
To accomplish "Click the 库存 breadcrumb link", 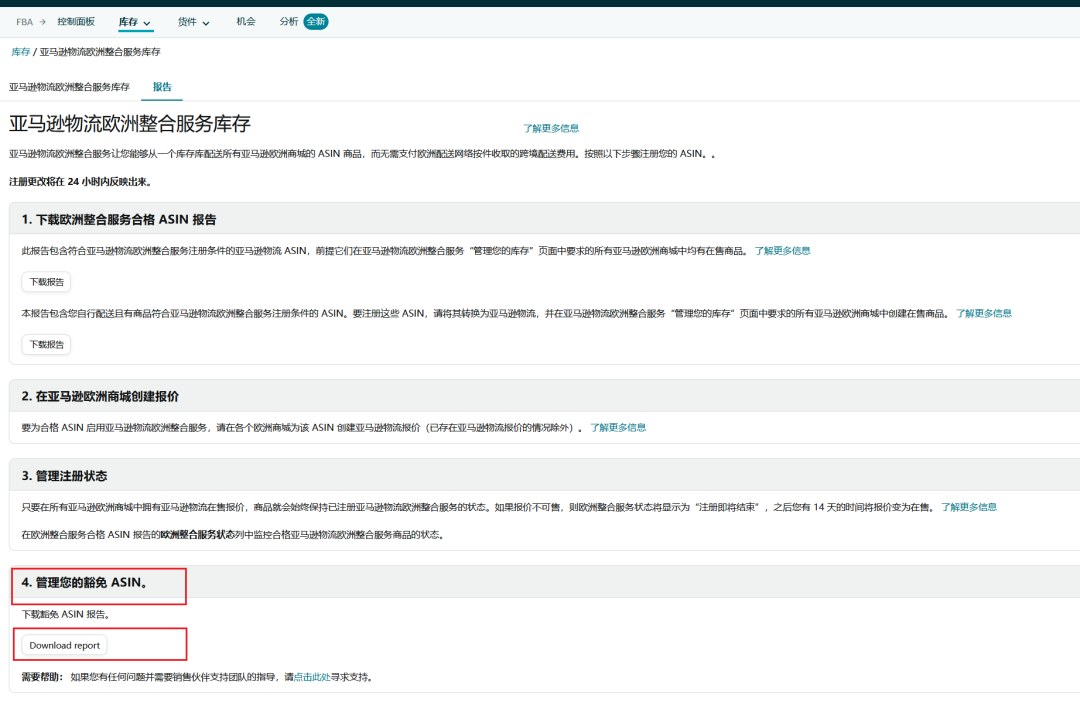I will point(21,52).
